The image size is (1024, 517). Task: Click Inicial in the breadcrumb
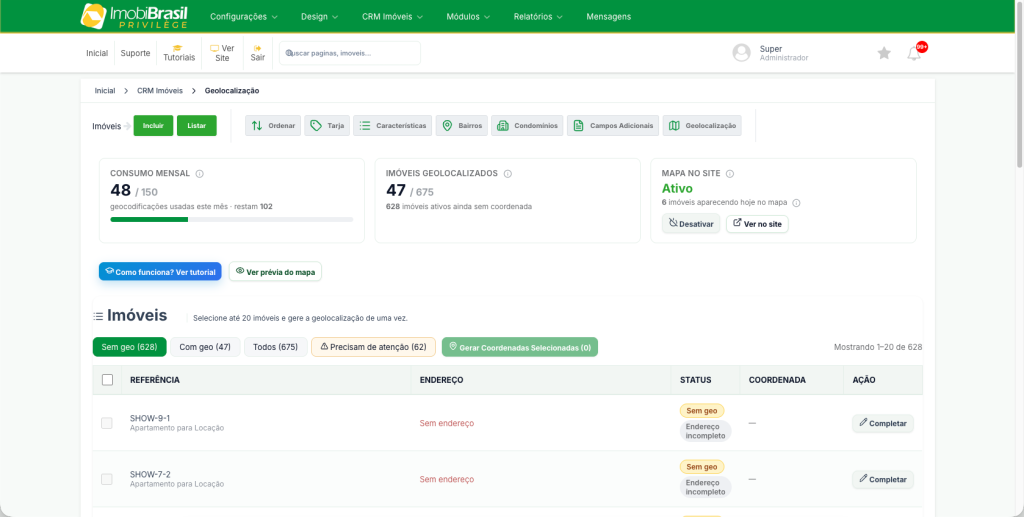[104, 91]
